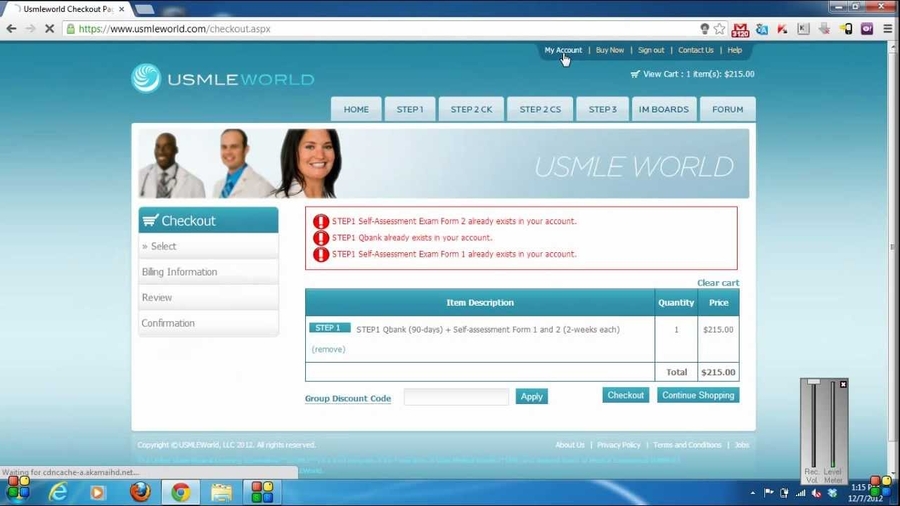
Task: Open the Windows Start button
Action: pos(18,490)
